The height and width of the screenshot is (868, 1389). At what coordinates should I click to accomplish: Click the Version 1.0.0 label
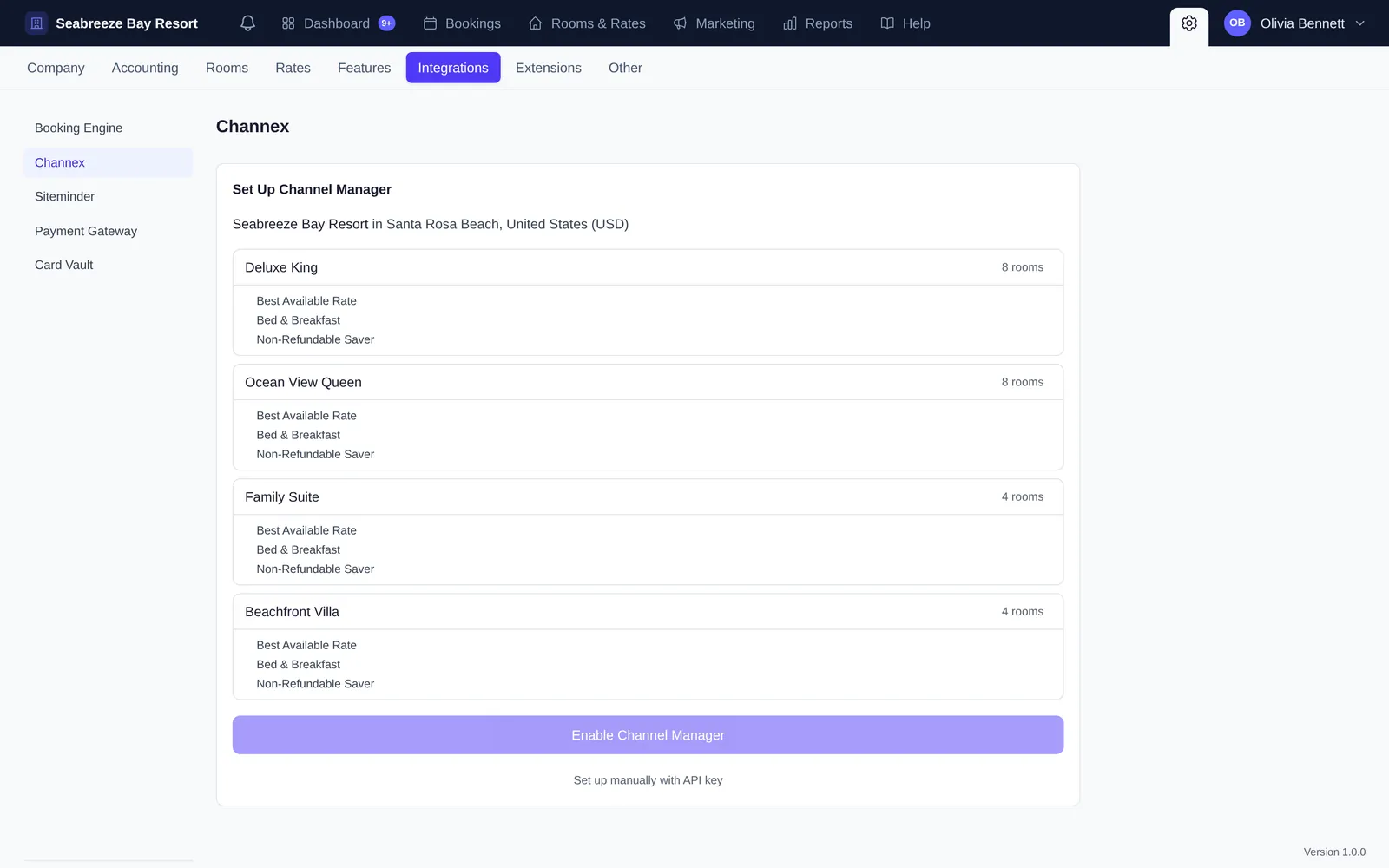1334,852
